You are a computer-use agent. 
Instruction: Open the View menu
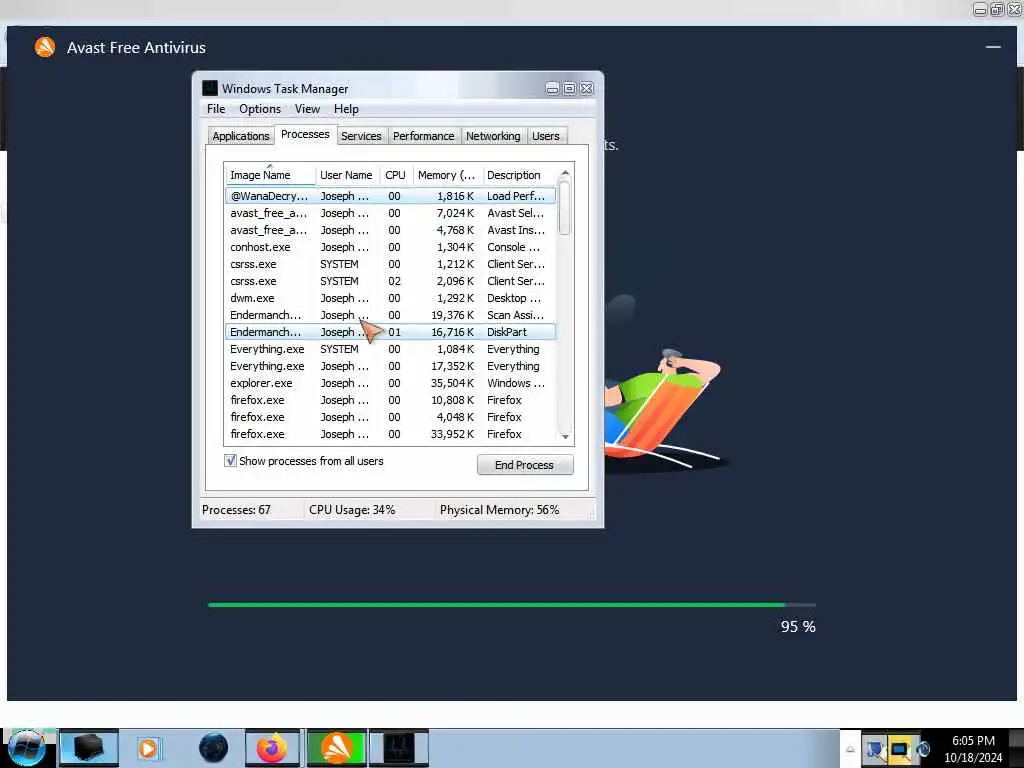pyautogui.click(x=307, y=109)
